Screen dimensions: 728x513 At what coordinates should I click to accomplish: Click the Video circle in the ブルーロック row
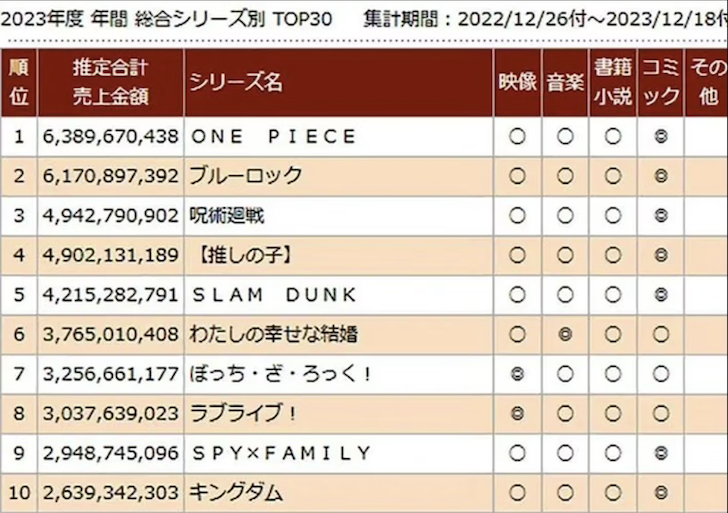click(x=517, y=176)
